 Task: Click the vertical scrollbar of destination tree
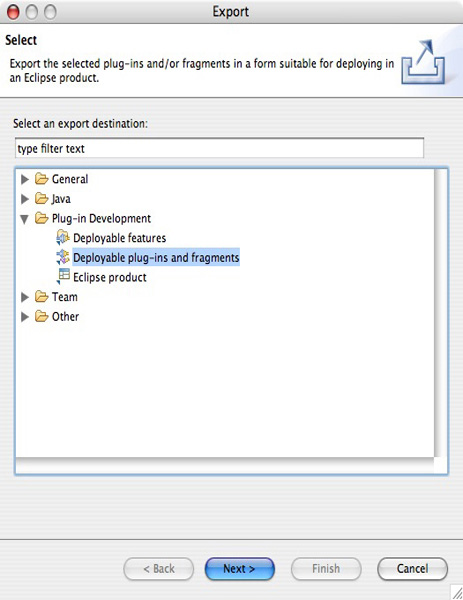(x=441, y=313)
